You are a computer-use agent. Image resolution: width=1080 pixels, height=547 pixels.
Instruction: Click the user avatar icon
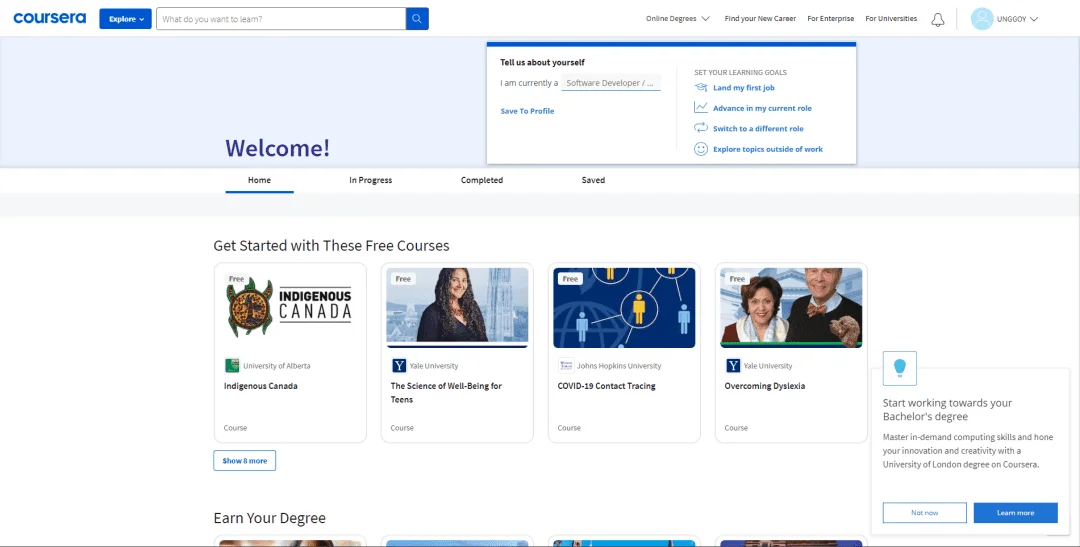click(x=982, y=19)
